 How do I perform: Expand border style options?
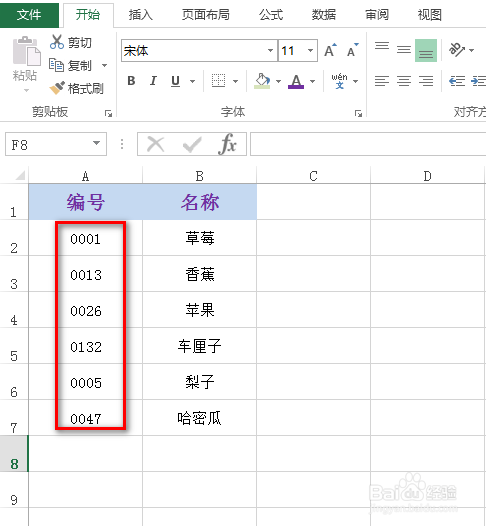235,81
